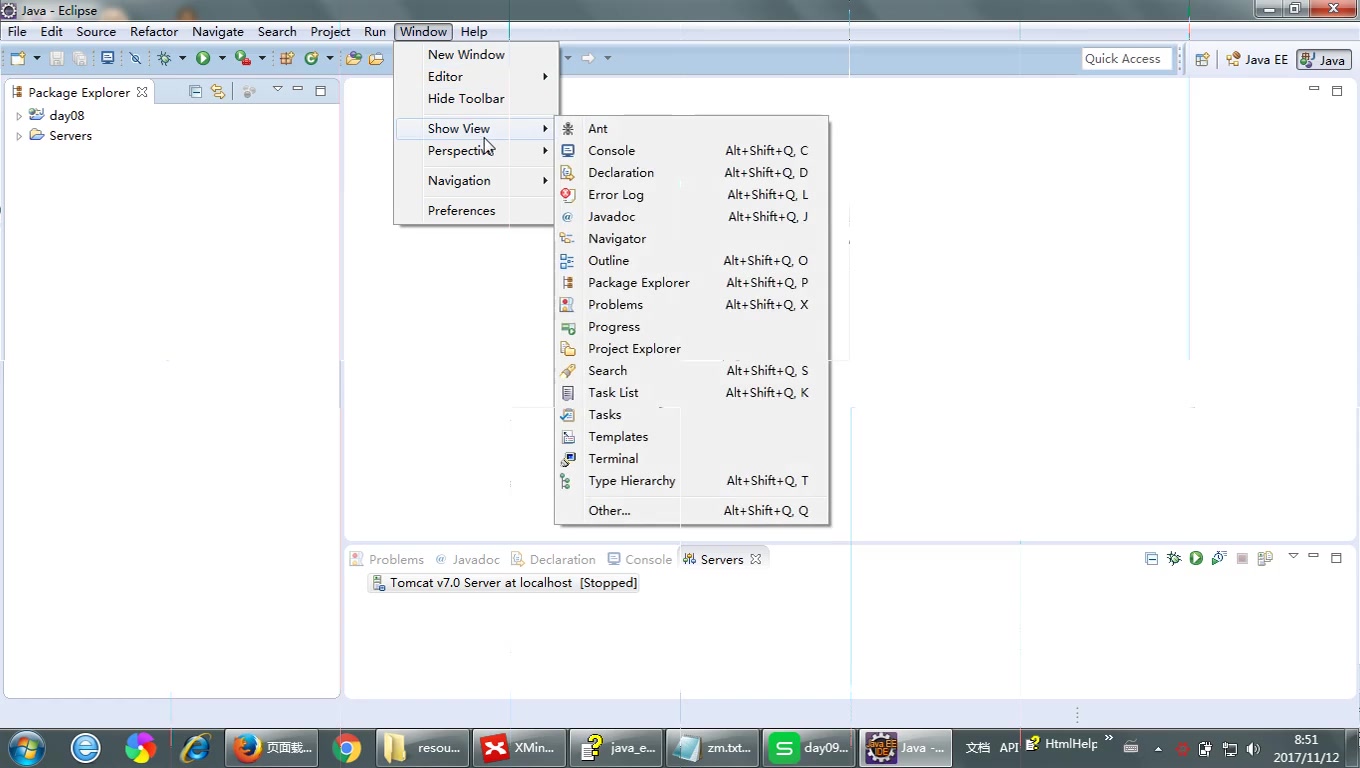Viewport: 1360px width, 768px height.
Task: Expand the Navigation submenu
Action: 476,181
